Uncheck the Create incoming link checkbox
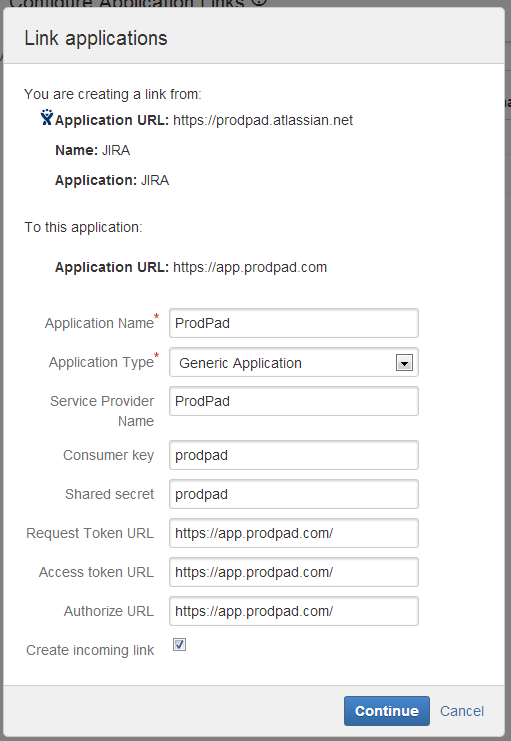This screenshot has width=511, height=741. point(179,645)
